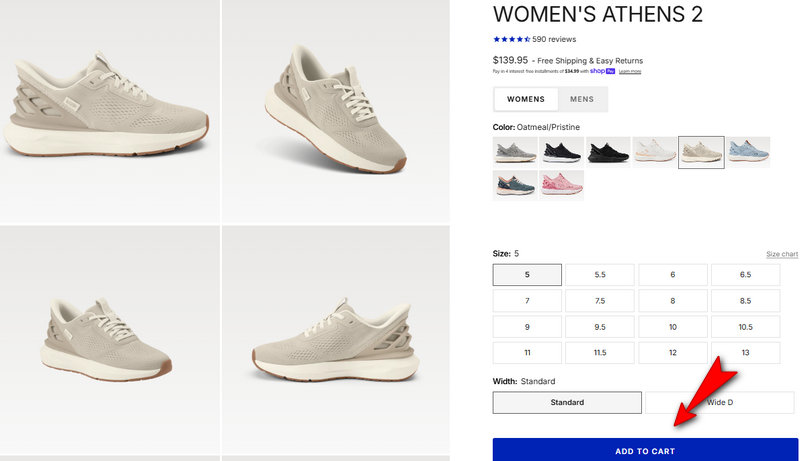Select the Standard width option
Screen dimensions: 800x461
(567, 403)
